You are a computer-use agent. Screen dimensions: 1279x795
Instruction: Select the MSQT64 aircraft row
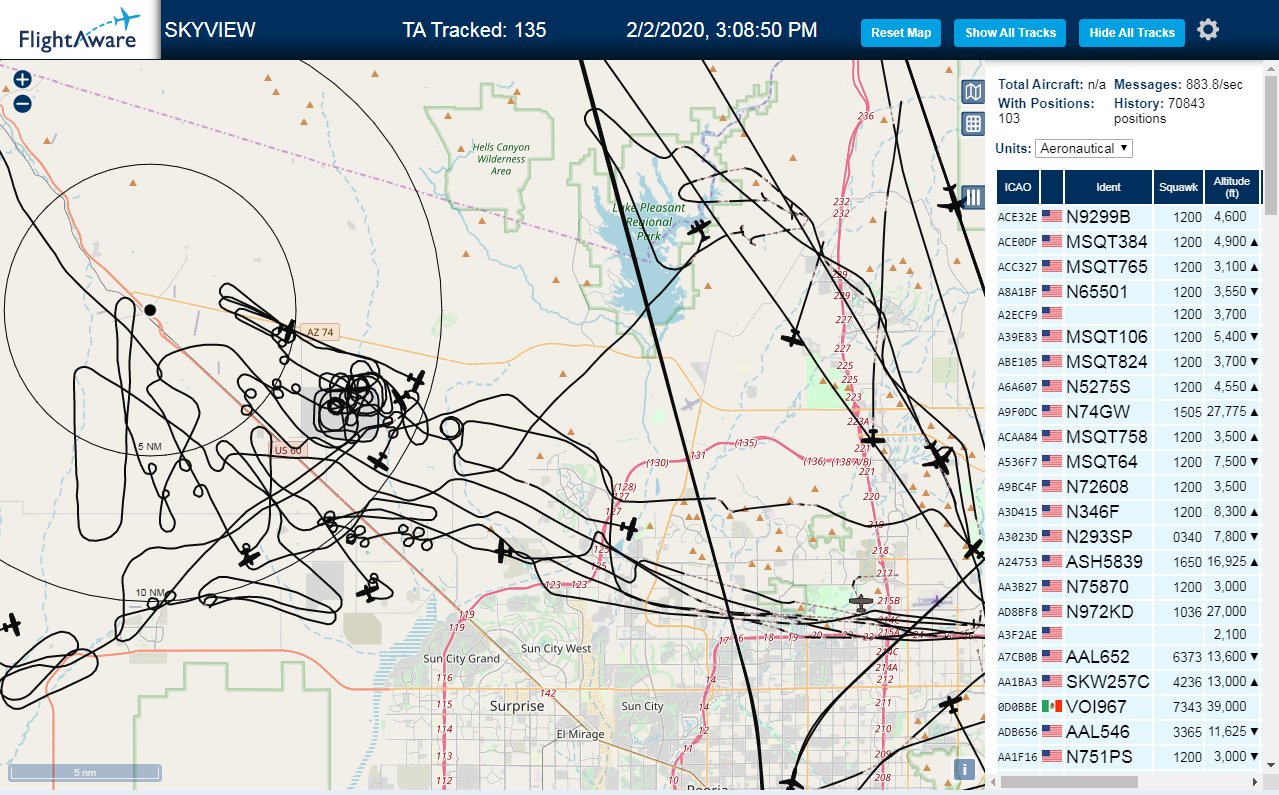pos(1129,462)
